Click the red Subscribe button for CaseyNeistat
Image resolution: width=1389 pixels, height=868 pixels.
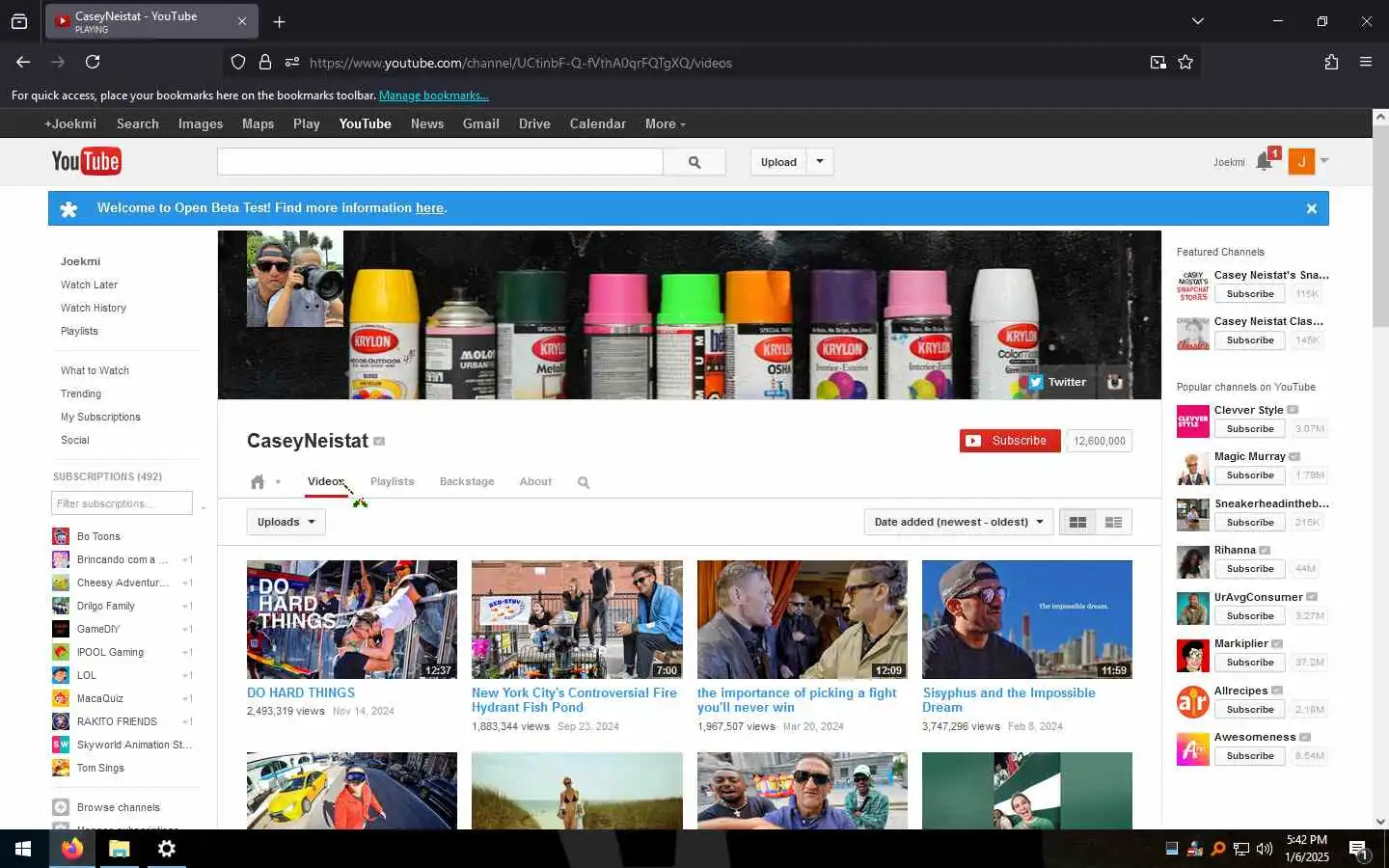point(1010,441)
